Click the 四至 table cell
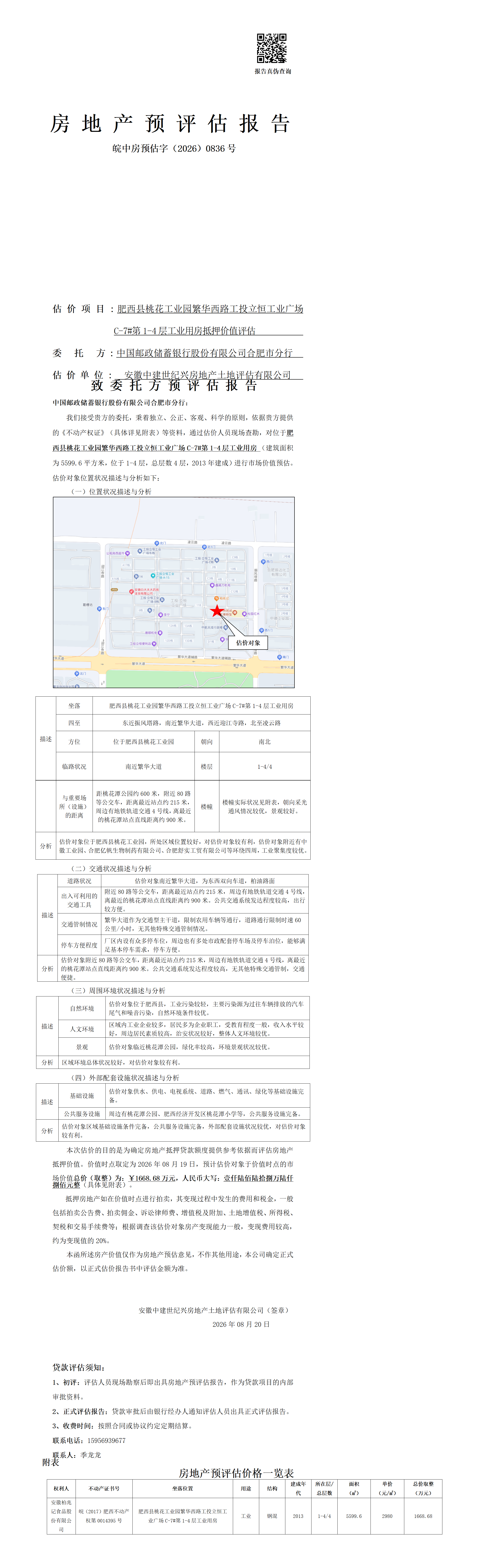 click(x=74, y=723)
